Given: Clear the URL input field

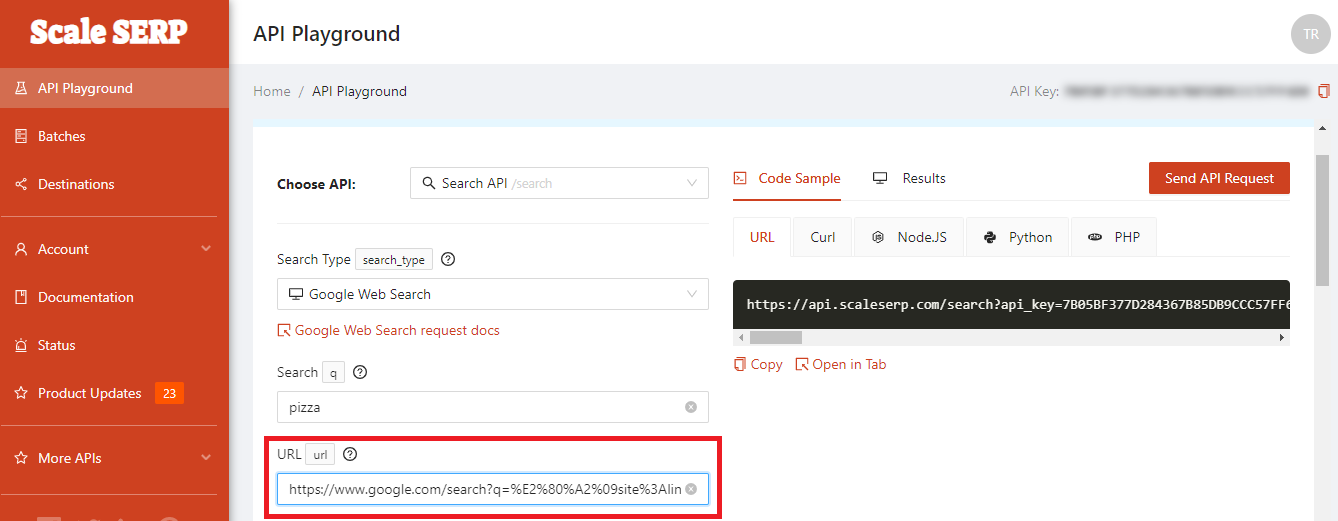Looking at the screenshot, I should tap(691, 489).
